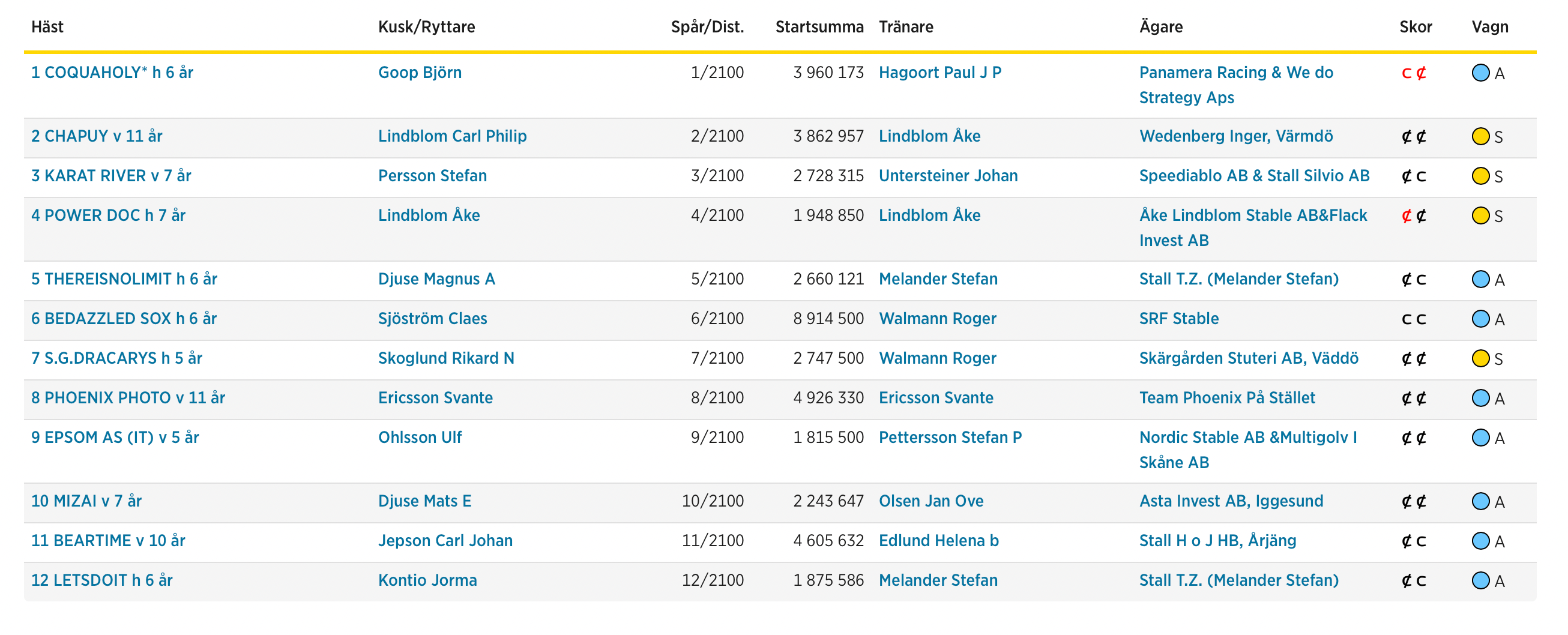This screenshot has height=635, width=1568.
Task: Open trainer Walmann Roger for BEDAZZLED SOX
Action: pos(937,319)
